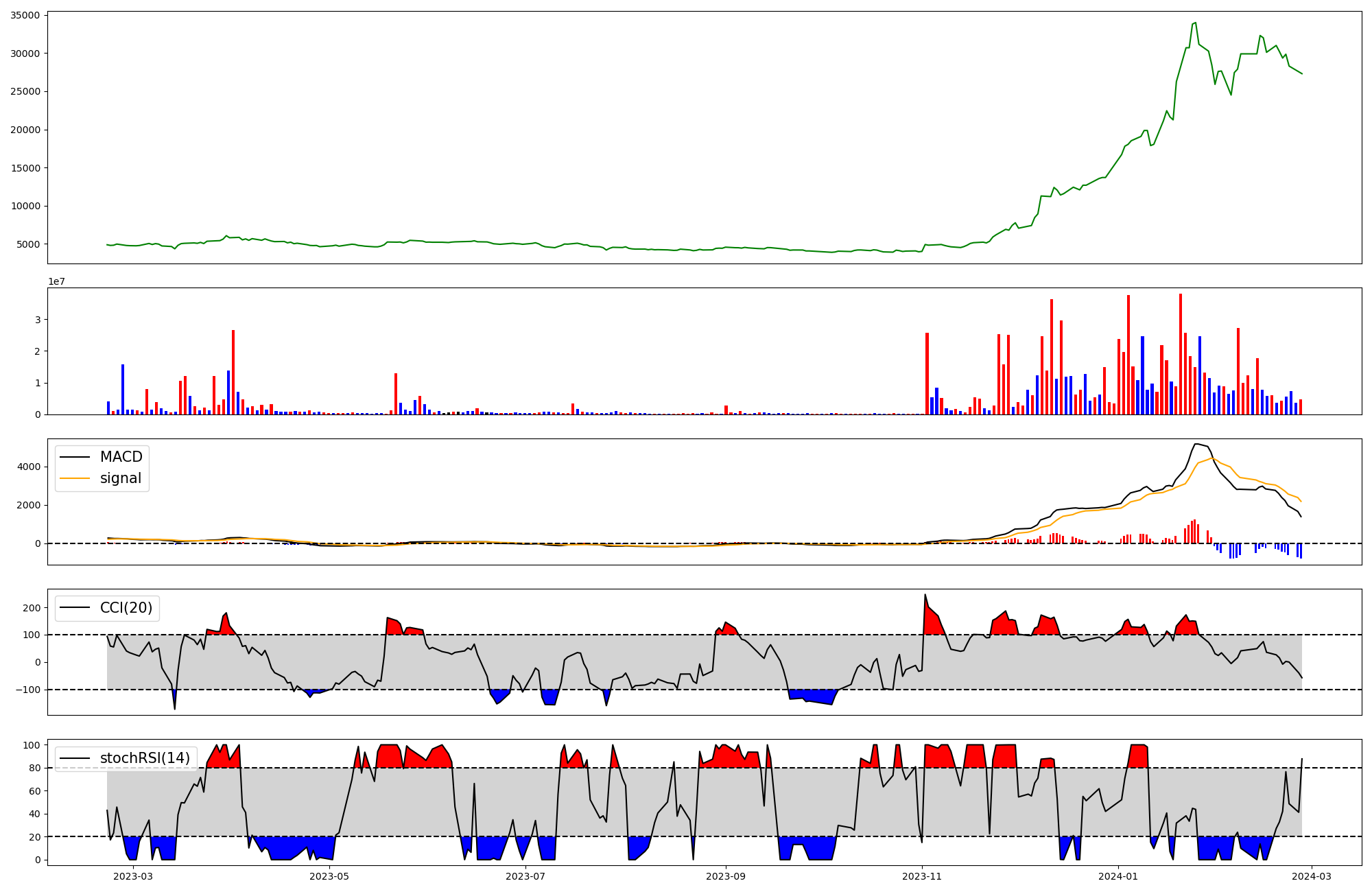The image size is (1372, 892).
Task: Click the CCI spike at 2023-11
Action: tap(925, 595)
